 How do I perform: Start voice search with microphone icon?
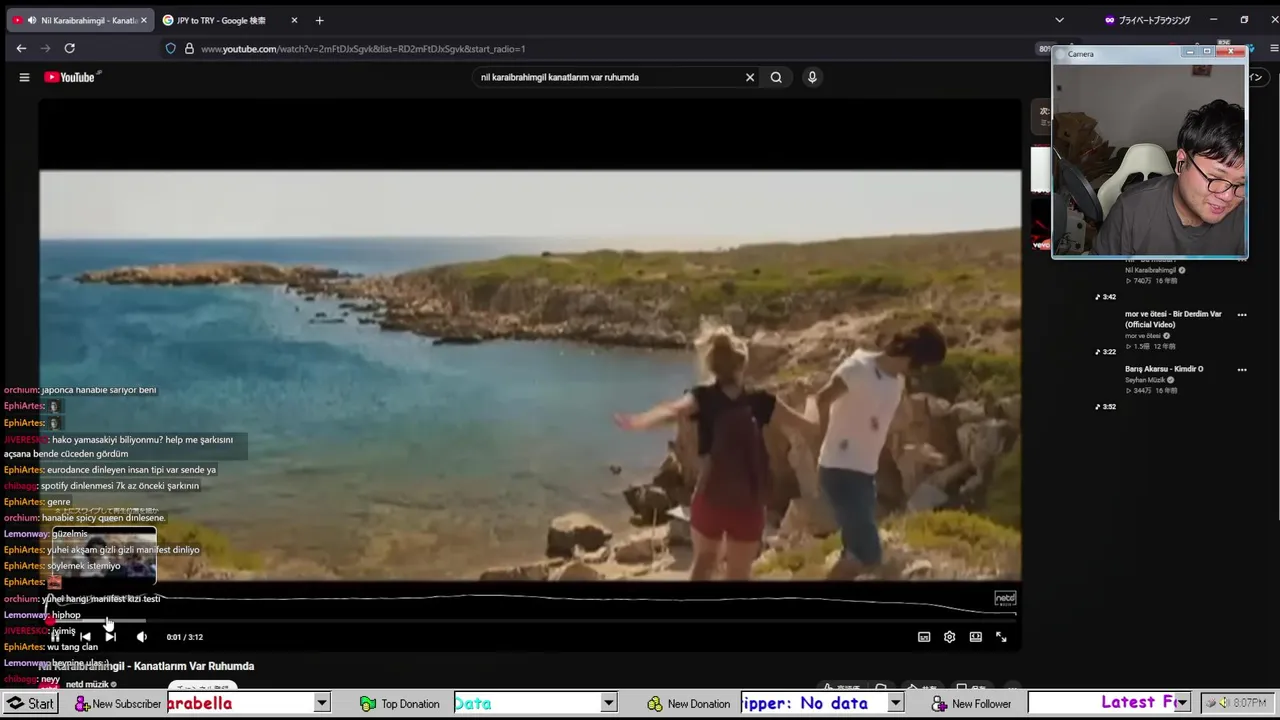812,77
